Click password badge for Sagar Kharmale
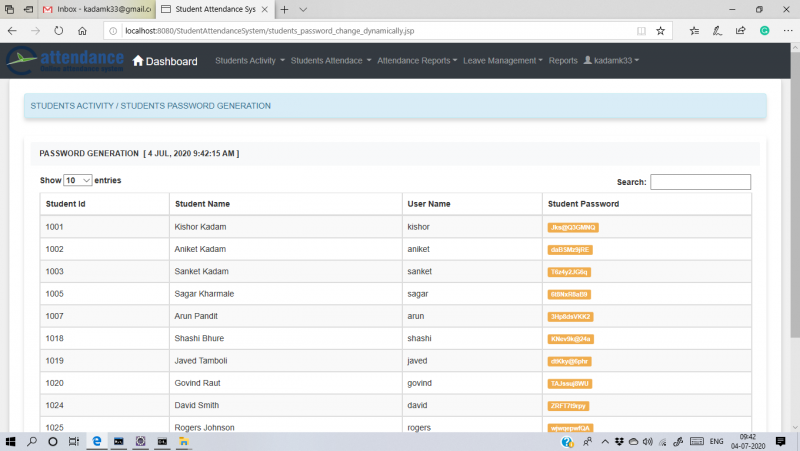Viewport: 800px width, 451px height. pos(569,294)
